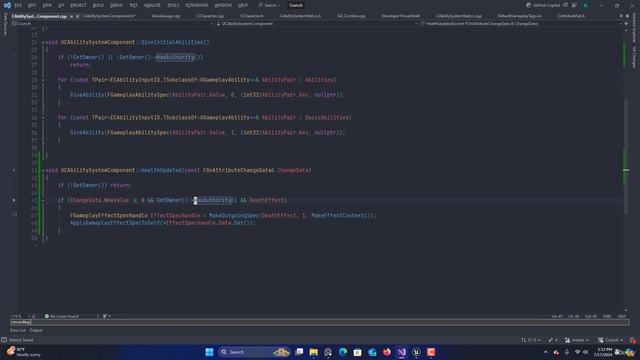Image resolution: width=640 pixels, height=360 pixels.
Task: Open the Analyze menu
Action: 152,5
